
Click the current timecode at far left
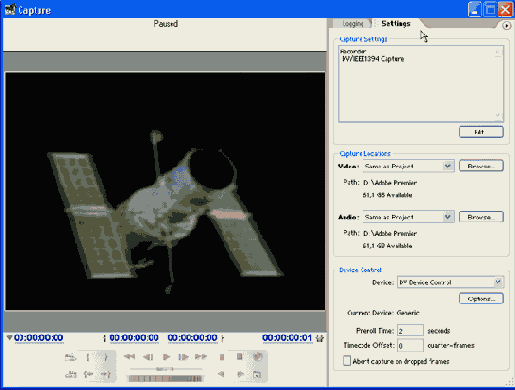pyautogui.click(x=38, y=338)
